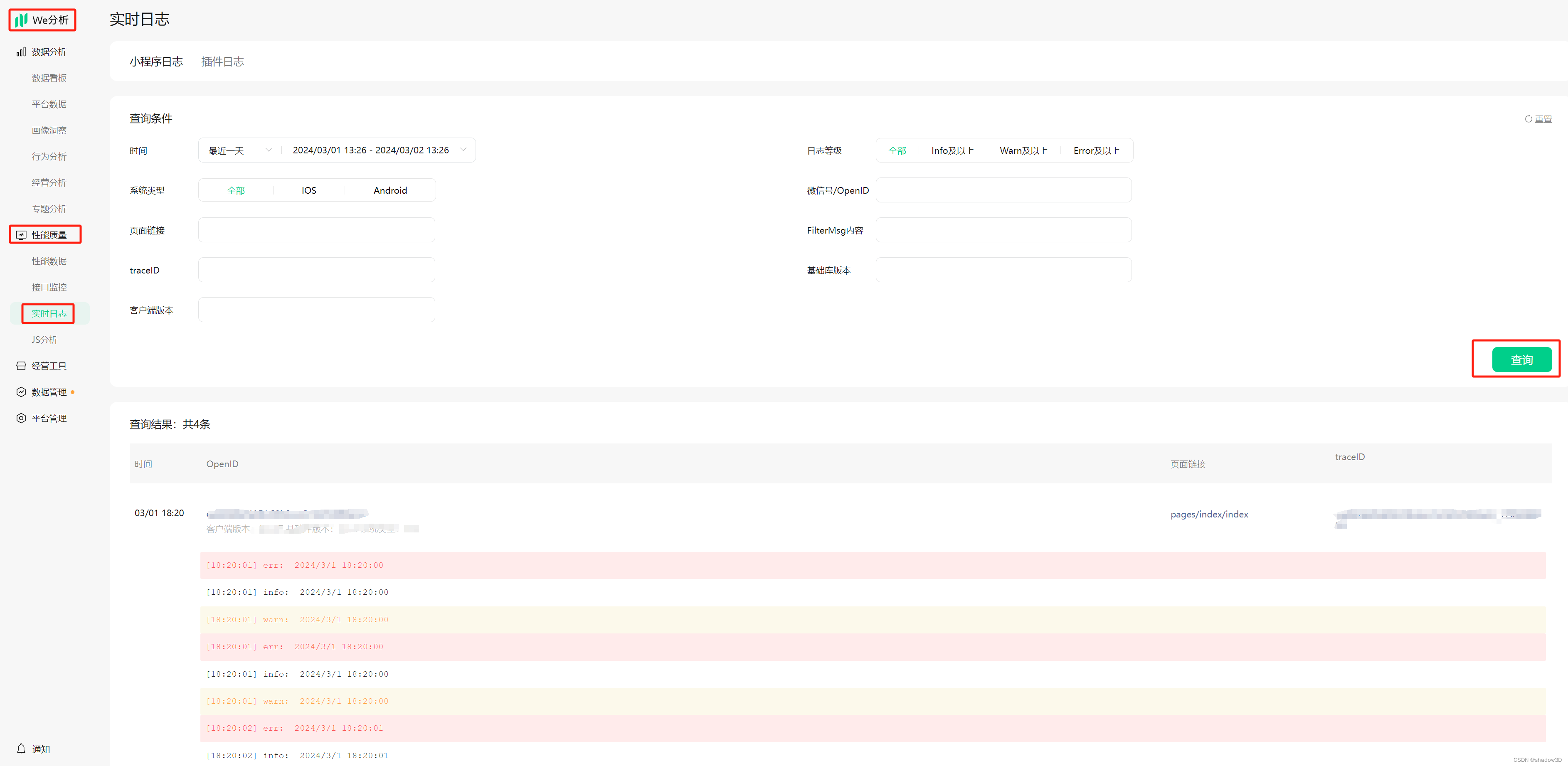The width and height of the screenshot is (1568, 766).
Task: Open 行为分析 in sidebar
Action: (x=49, y=156)
